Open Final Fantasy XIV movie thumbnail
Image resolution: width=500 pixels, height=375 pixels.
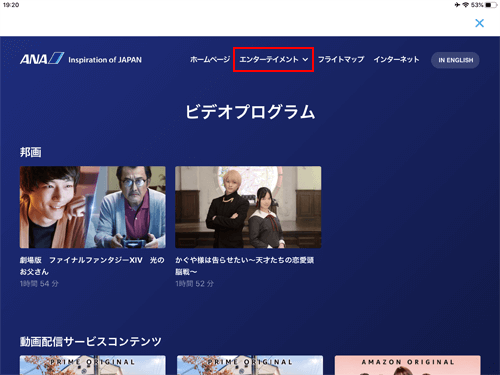click(93, 207)
